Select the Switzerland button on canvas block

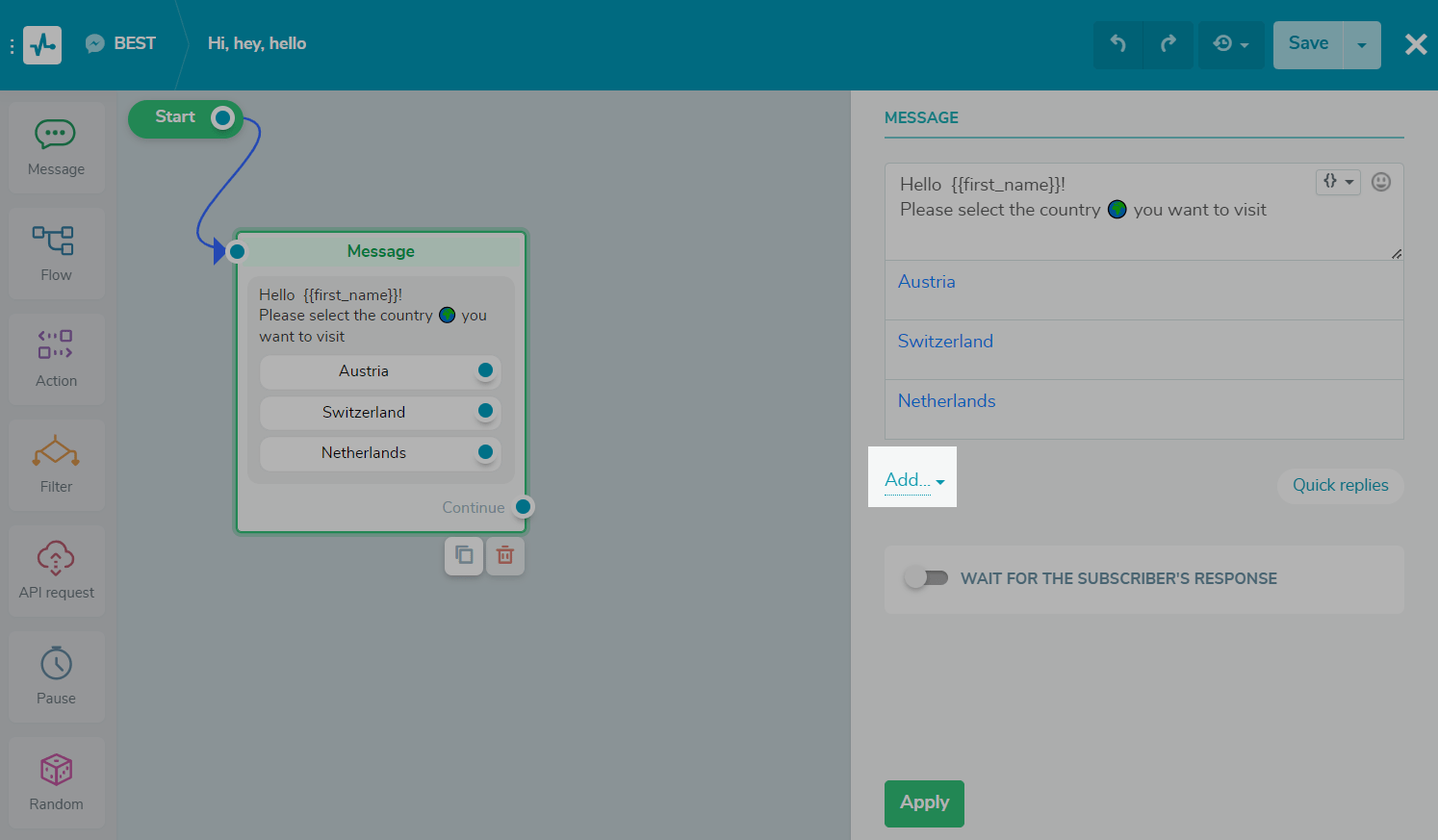coord(380,412)
